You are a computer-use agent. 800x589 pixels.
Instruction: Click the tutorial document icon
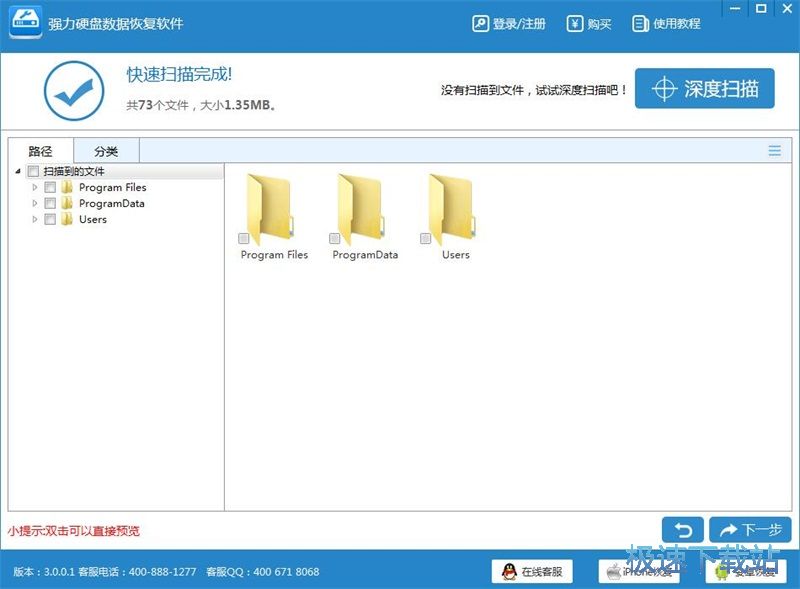(640, 23)
